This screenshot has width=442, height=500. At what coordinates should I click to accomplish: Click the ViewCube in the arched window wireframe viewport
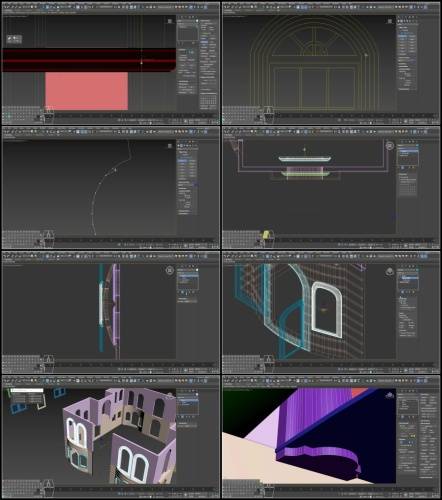pos(390,21)
